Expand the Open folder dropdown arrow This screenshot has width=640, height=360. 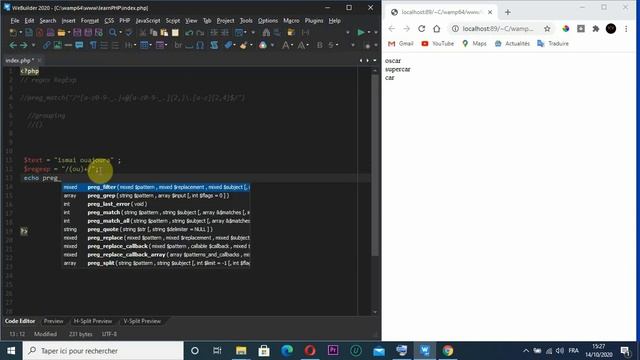(69, 32)
